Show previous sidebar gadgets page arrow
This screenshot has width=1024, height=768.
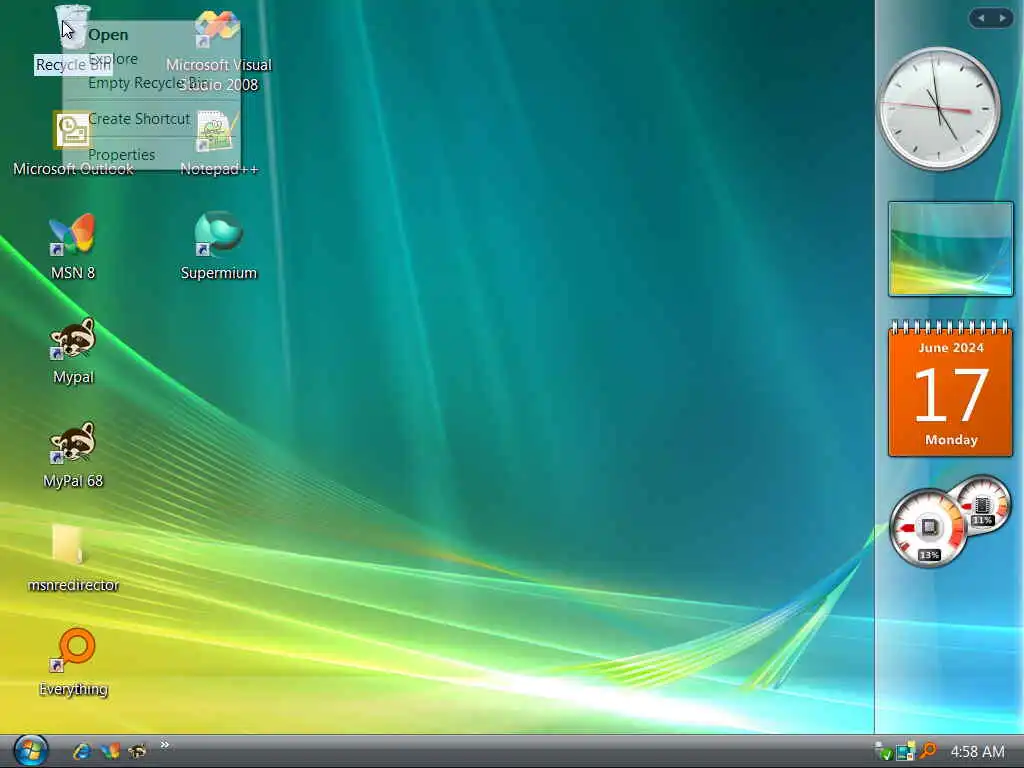pyautogui.click(x=980, y=18)
